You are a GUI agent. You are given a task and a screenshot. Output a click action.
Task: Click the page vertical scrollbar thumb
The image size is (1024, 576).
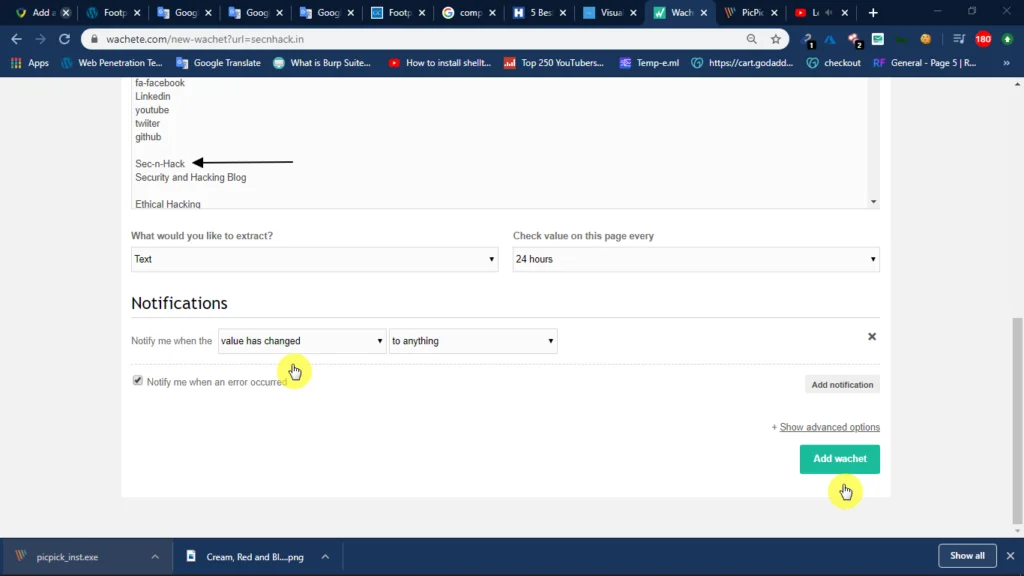pos(1017,421)
